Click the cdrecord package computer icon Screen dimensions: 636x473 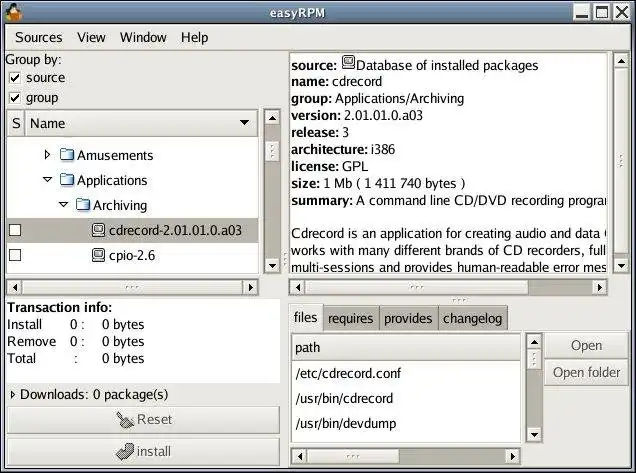99,230
